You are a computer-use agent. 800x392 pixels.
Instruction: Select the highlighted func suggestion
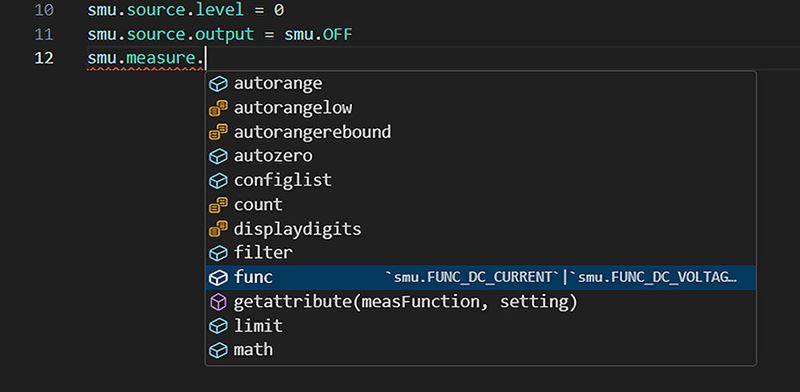click(x=481, y=278)
